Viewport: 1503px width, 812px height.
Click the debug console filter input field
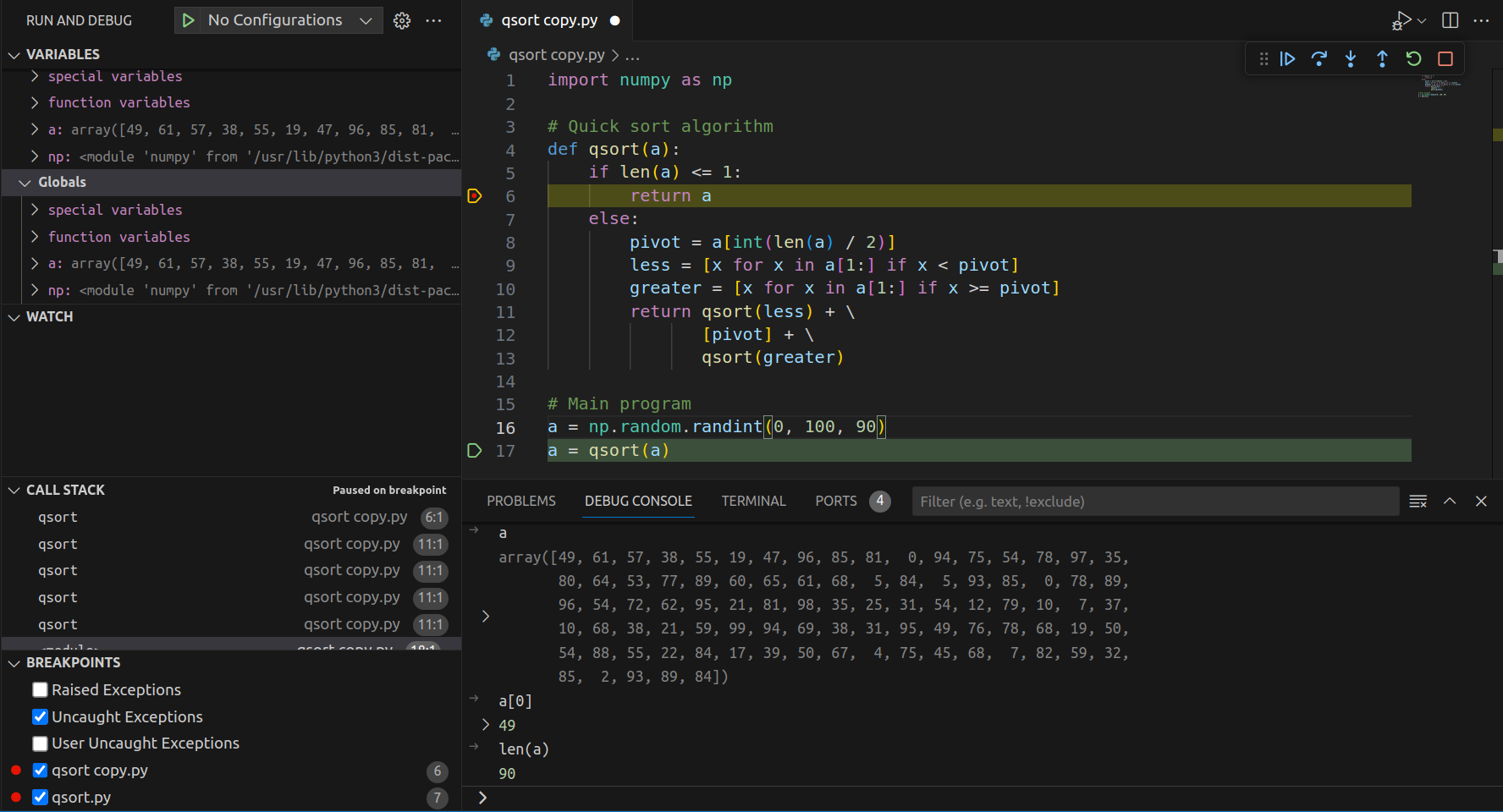pos(1154,502)
